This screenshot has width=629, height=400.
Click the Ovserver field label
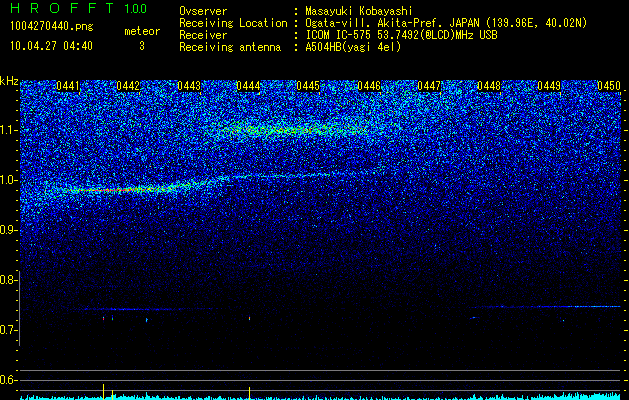[x=203, y=11]
